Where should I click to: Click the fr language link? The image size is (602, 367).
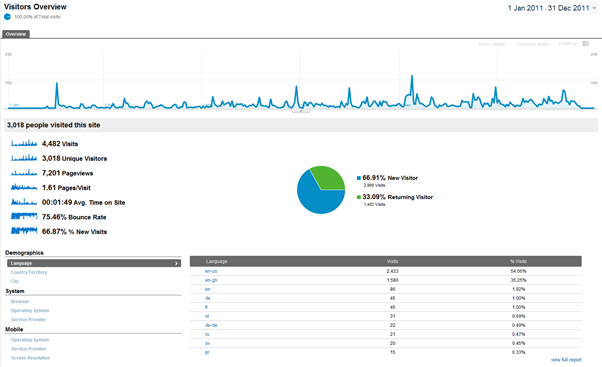coord(207,307)
